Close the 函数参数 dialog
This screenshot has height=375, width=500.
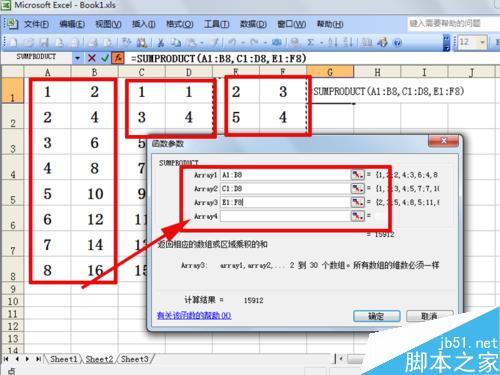(443, 141)
